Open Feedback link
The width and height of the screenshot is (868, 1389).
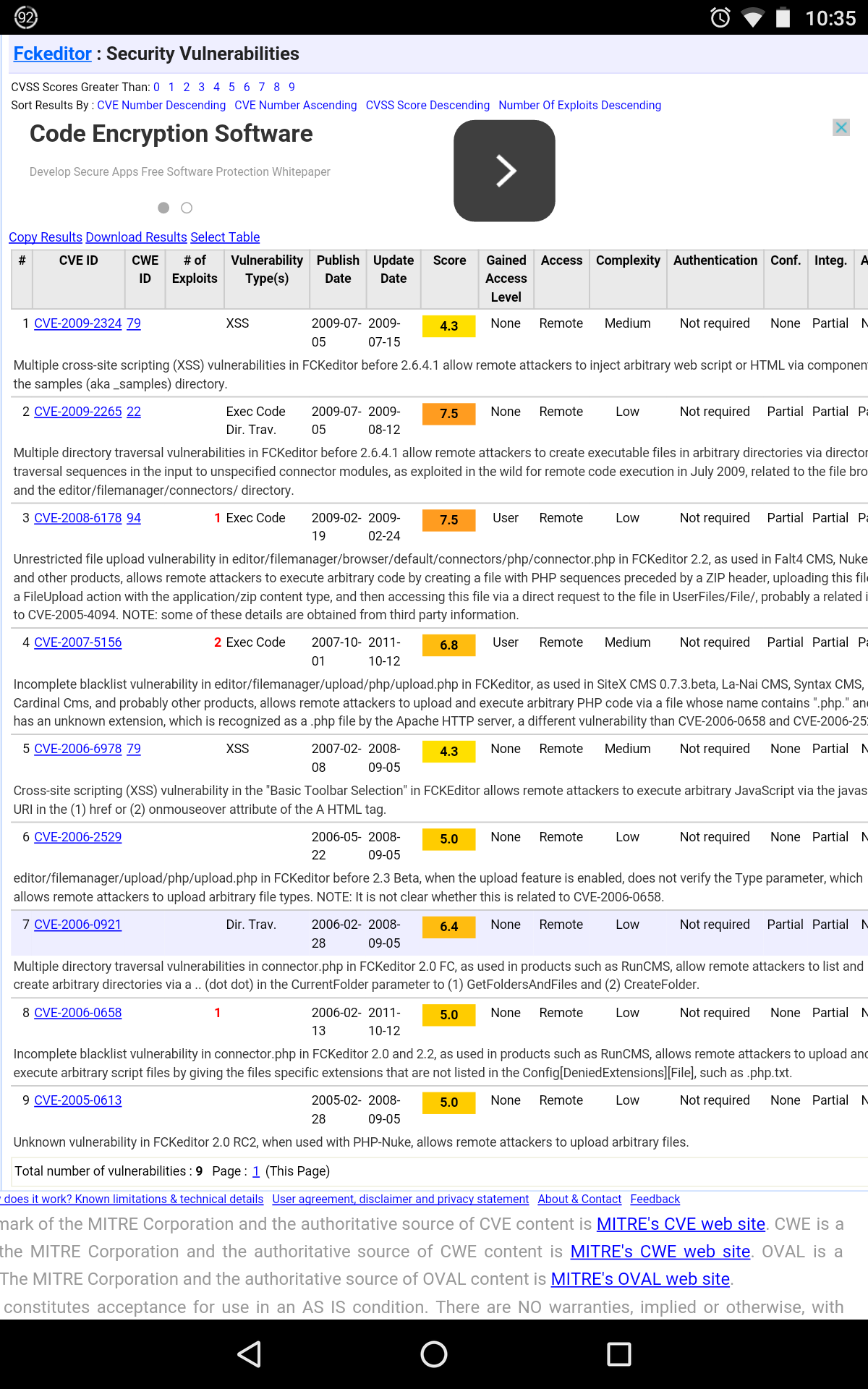655,1199
